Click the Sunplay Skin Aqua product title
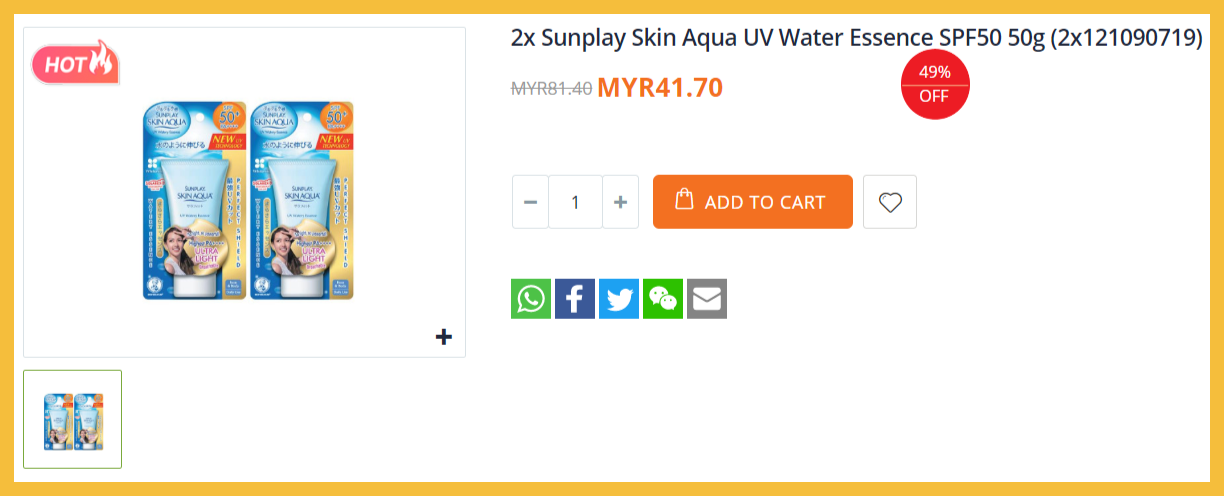 (856, 38)
